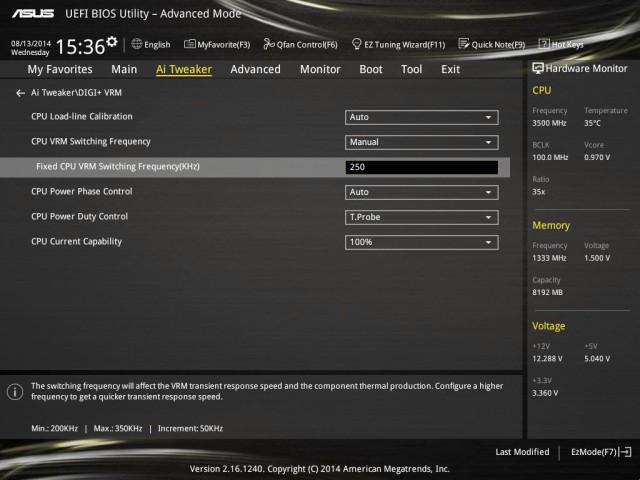Viewport: 640px width, 480px height.
Task: Select CPU Power Phase Control label
Action: tap(82, 191)
